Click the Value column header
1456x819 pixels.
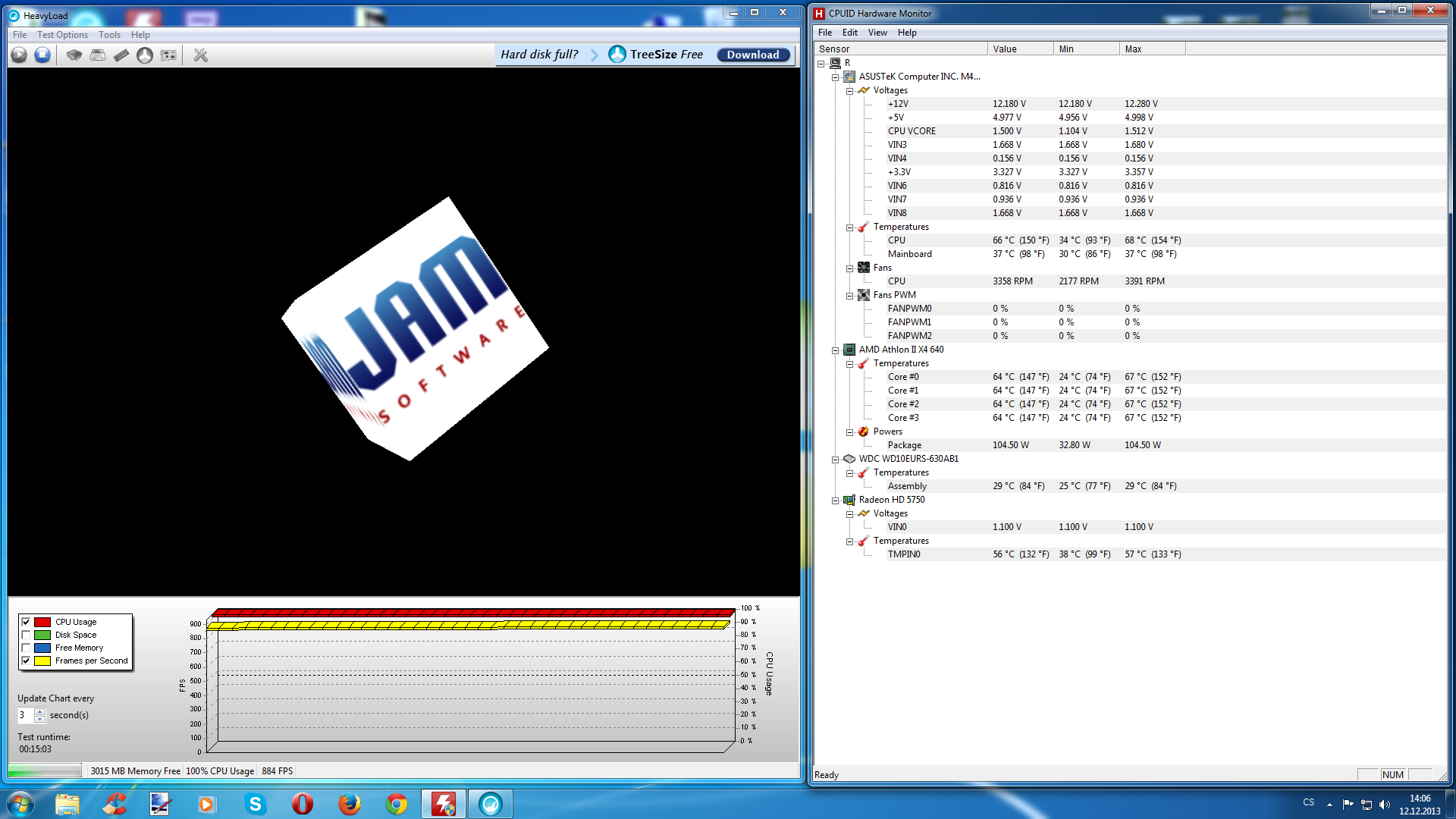coord(1021,49)
